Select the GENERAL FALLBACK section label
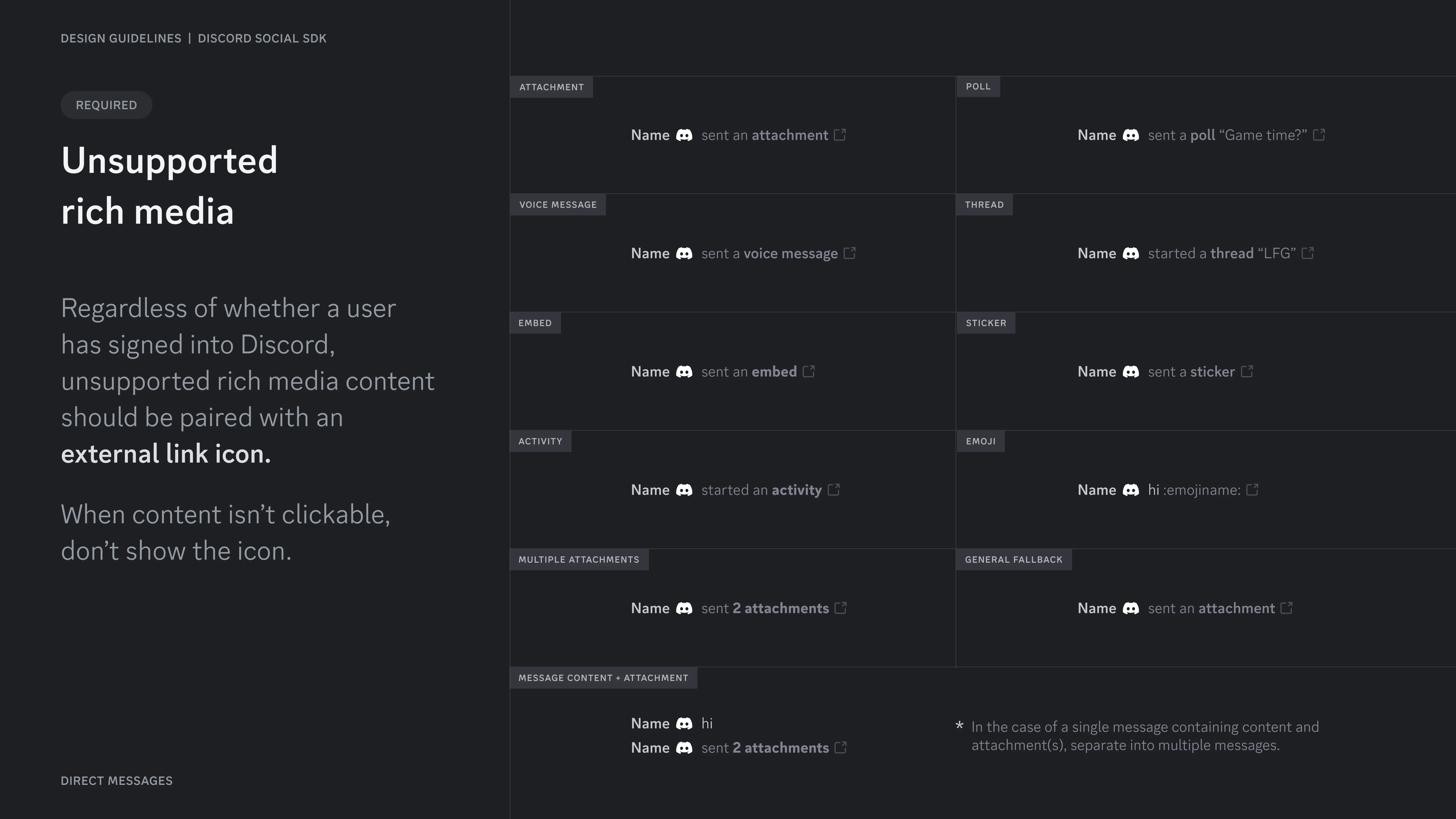 [x=1013, y=560]
